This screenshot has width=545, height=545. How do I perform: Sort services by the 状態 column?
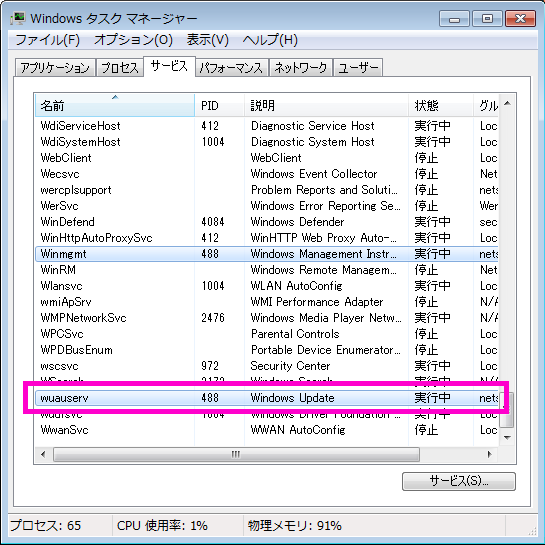441,105
